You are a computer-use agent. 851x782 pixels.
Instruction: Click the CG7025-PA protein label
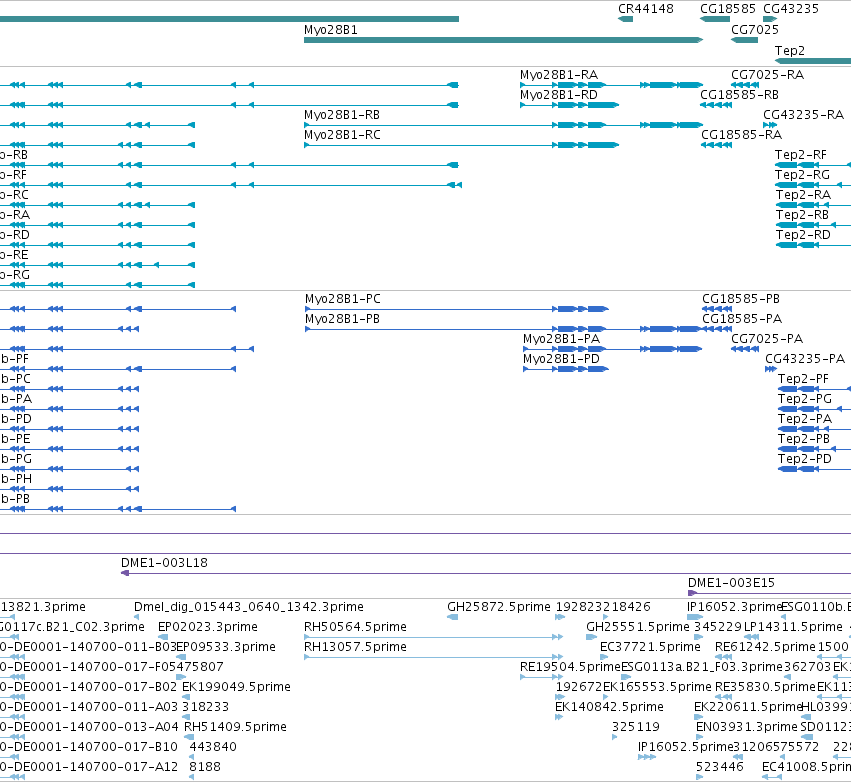pyautogui.click(x=767, y=339)
